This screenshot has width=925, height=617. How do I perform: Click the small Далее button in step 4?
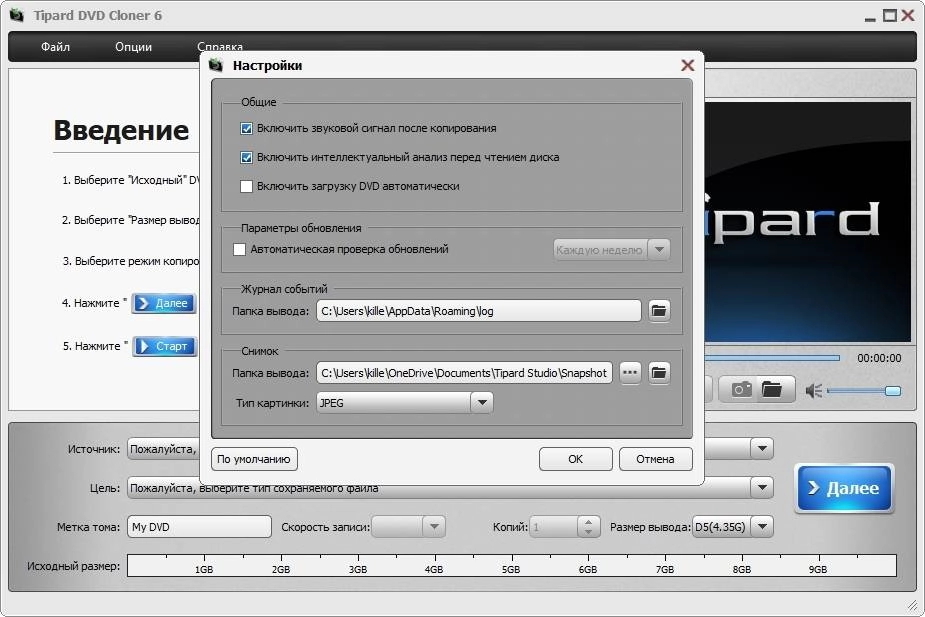(x=163, y=303)
